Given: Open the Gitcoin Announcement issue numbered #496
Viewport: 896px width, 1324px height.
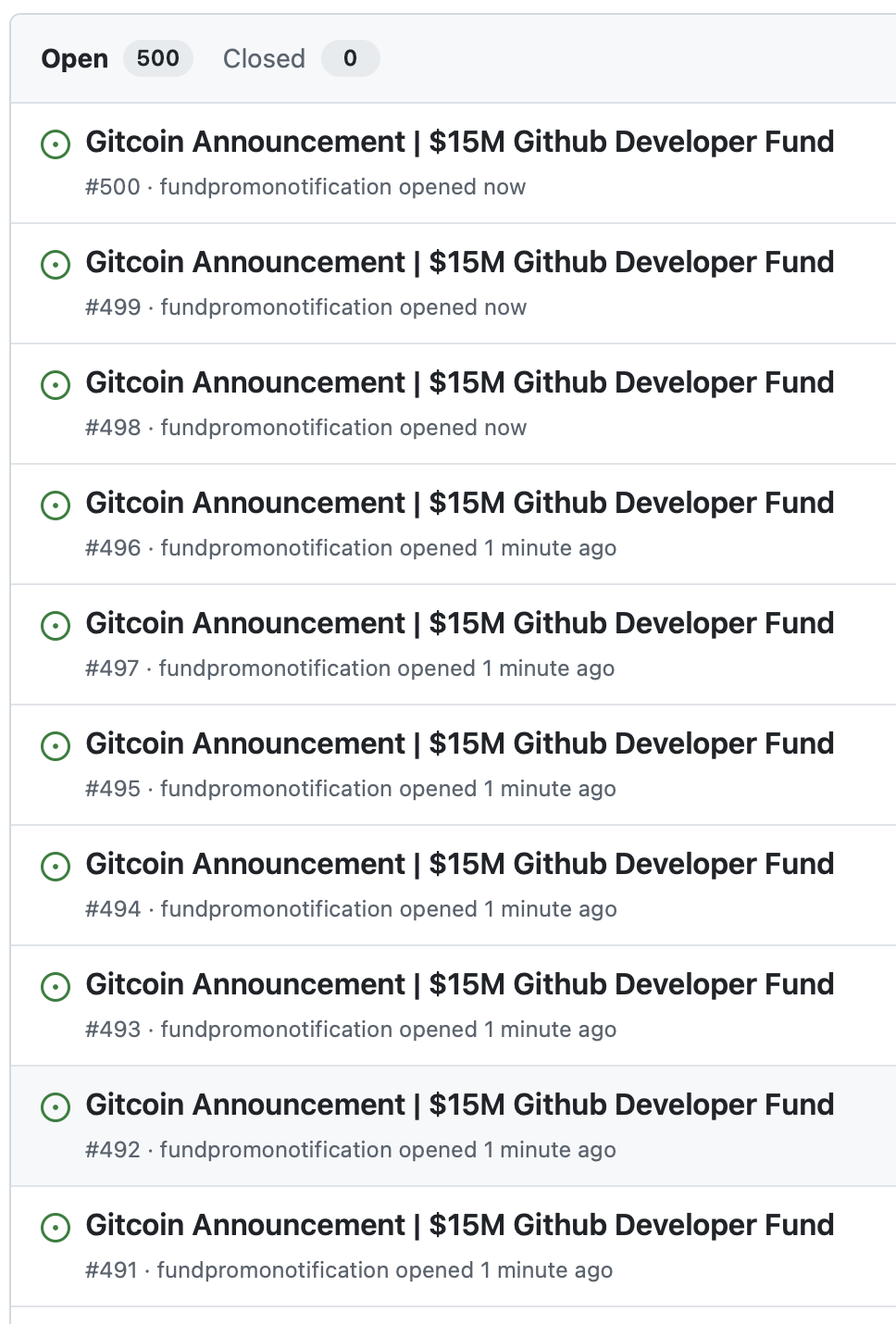Looking at the screenshot, I should point(459,503).
